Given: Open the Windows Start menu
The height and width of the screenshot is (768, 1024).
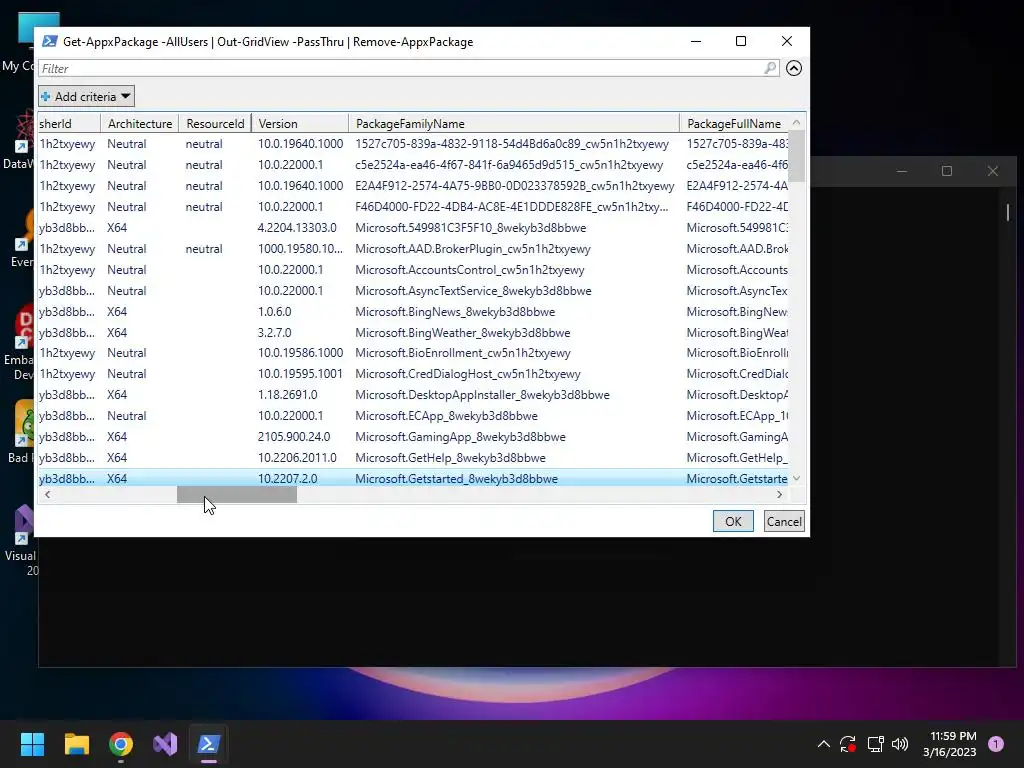Looking at the screenshot, I should pos(32,744).
